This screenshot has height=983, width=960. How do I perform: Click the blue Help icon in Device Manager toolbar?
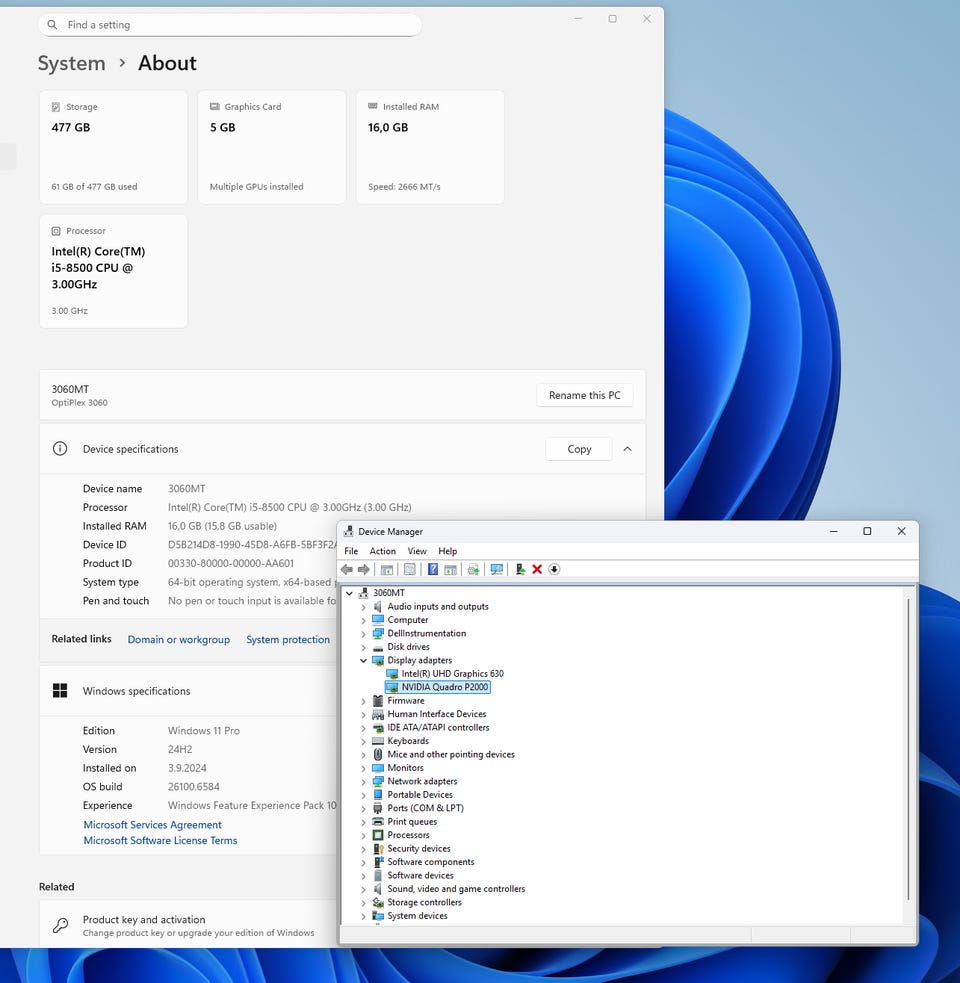tap(433, 569)
